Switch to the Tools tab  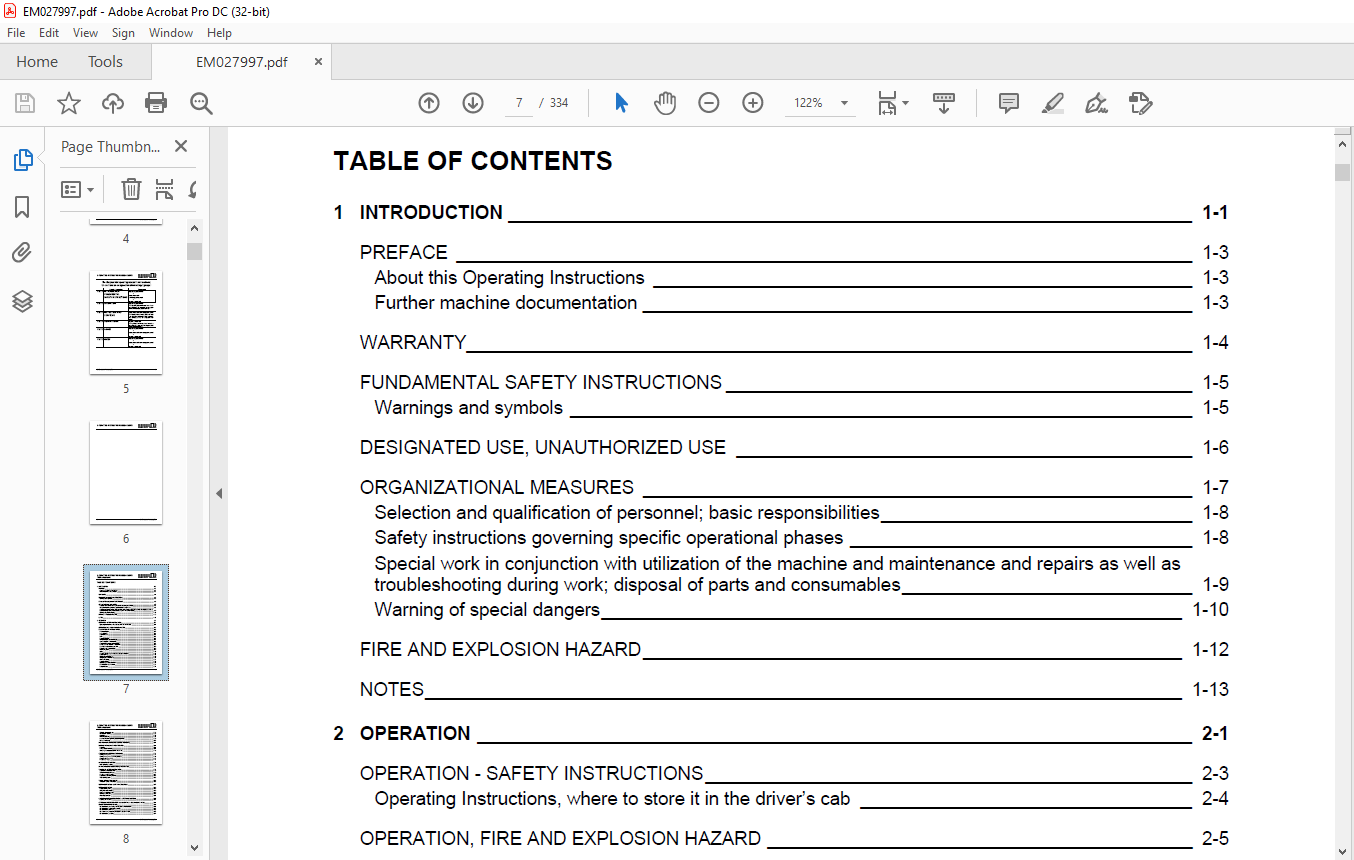(105, 62)
